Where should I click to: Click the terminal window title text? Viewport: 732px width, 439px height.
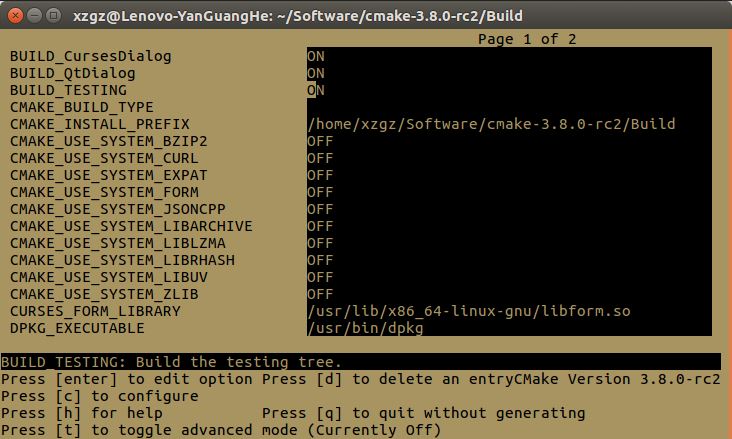(298, 16)
